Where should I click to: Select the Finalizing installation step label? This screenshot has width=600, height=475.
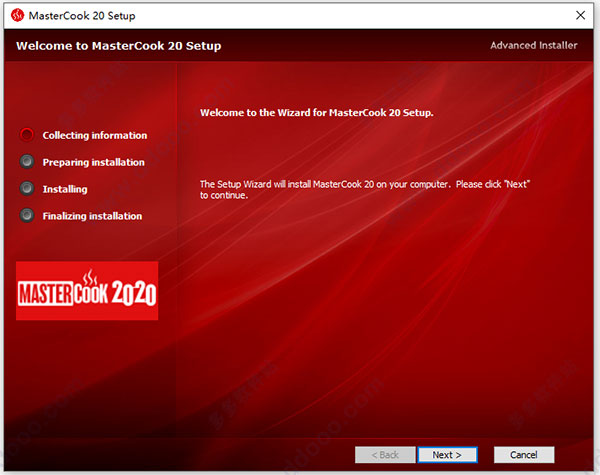pyautogui.click(x=92, y=216)
